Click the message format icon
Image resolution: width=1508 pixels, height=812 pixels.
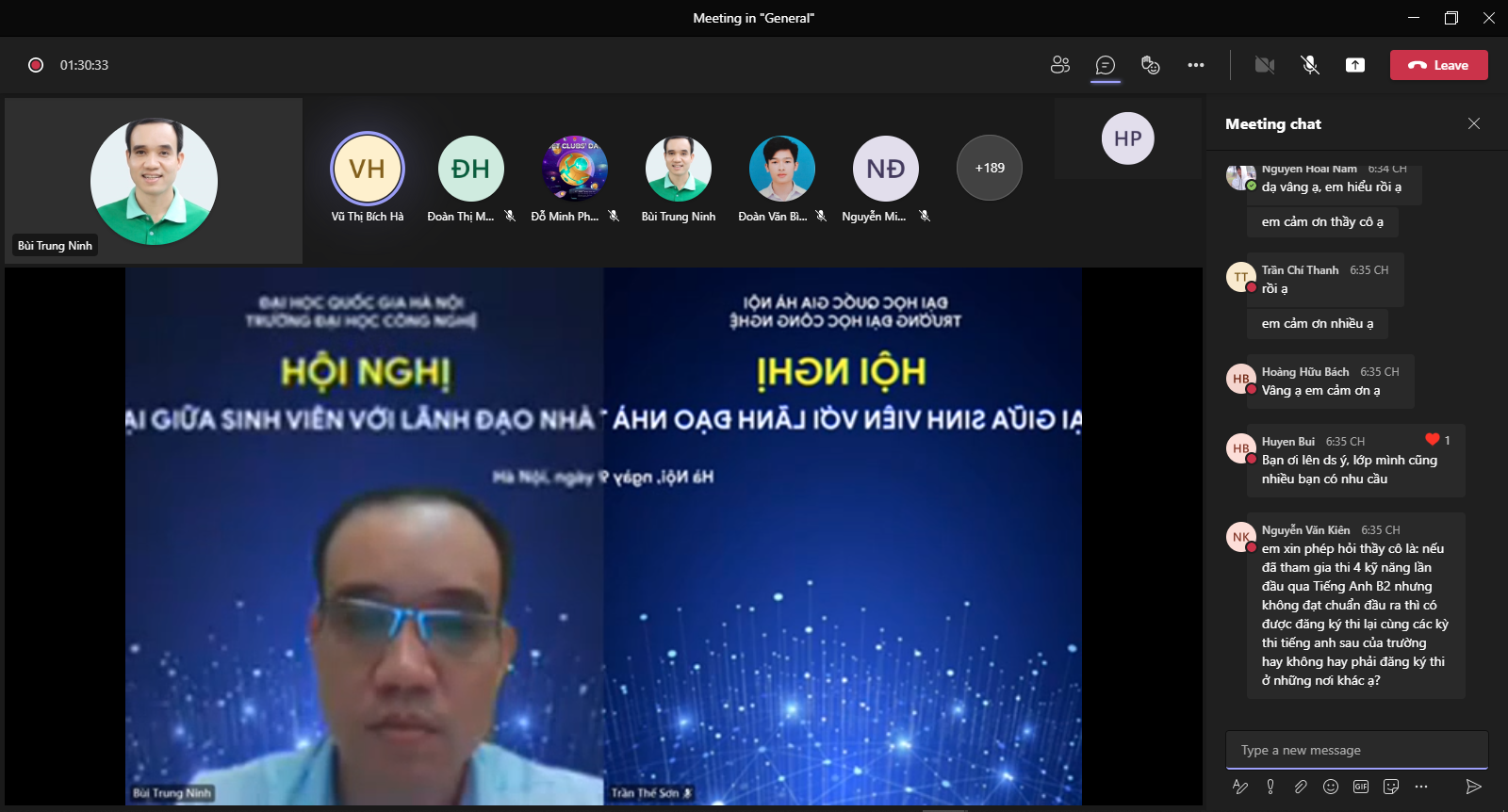point(1240,787)
